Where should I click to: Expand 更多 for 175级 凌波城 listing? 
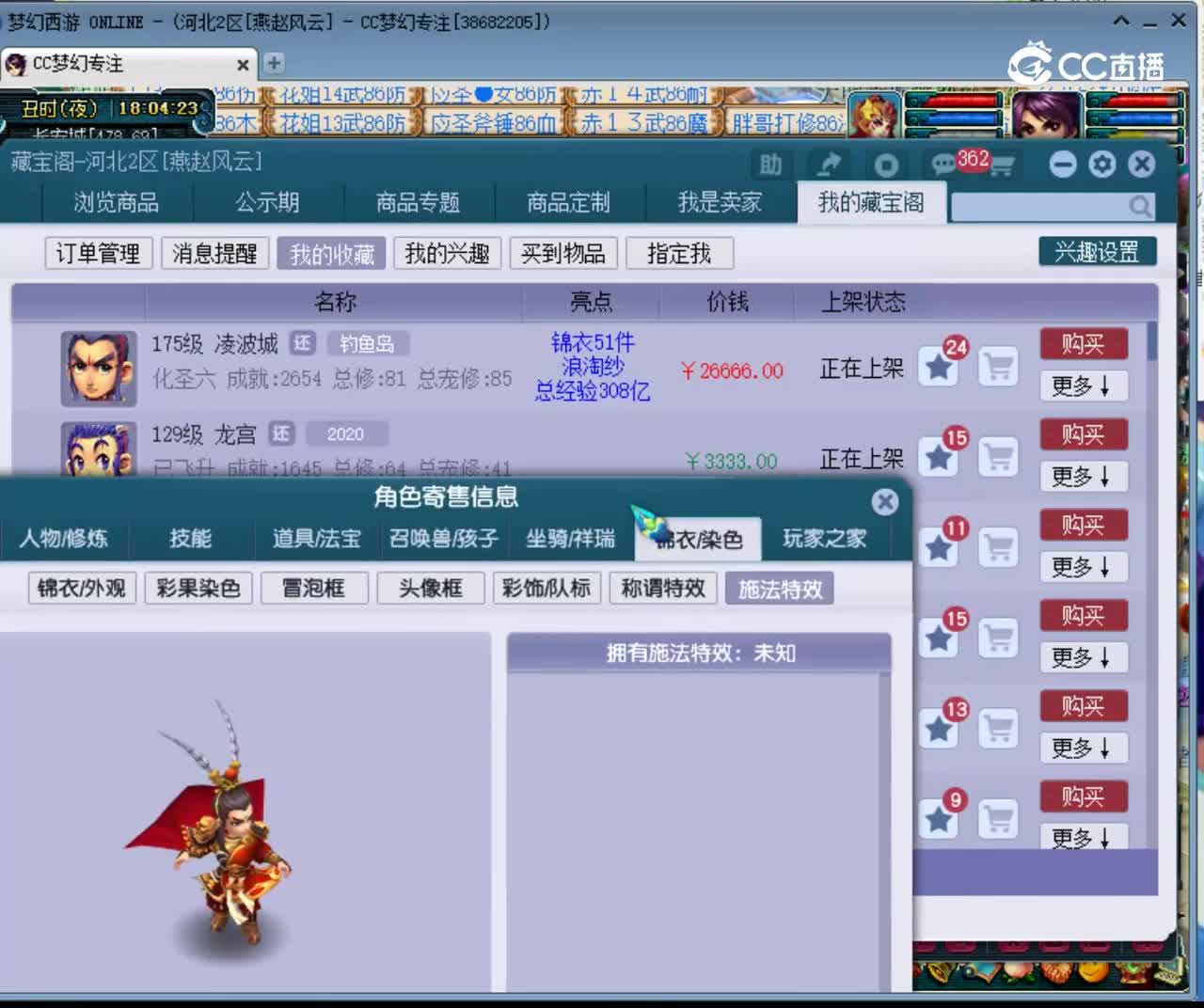(1083, 386)
